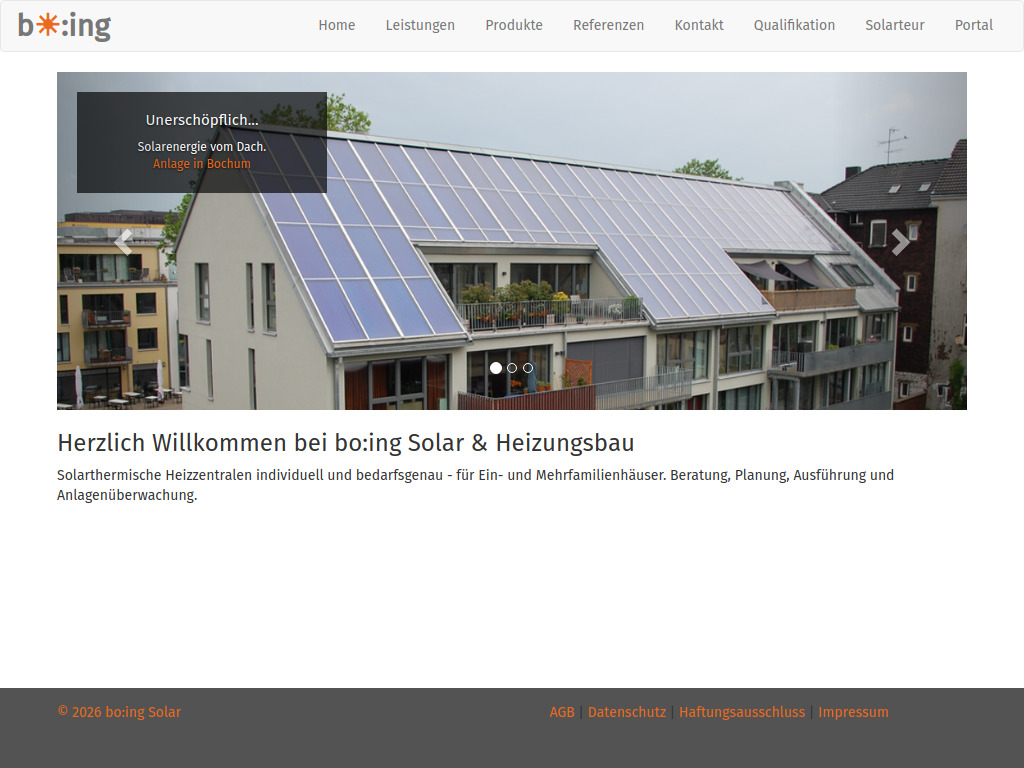Click the bo:ing logo
The height and width of the screenshot is (768, 1024).
(62, 27)
